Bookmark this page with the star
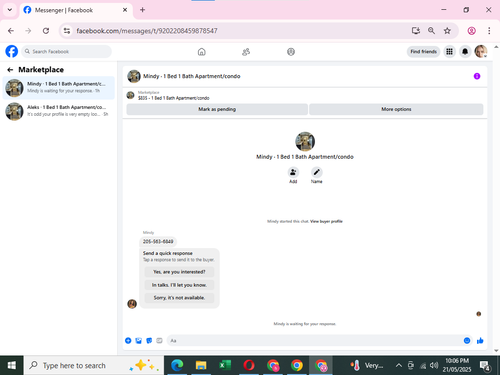Viewport: 500px width, 375px height. (x=447, y=31)
